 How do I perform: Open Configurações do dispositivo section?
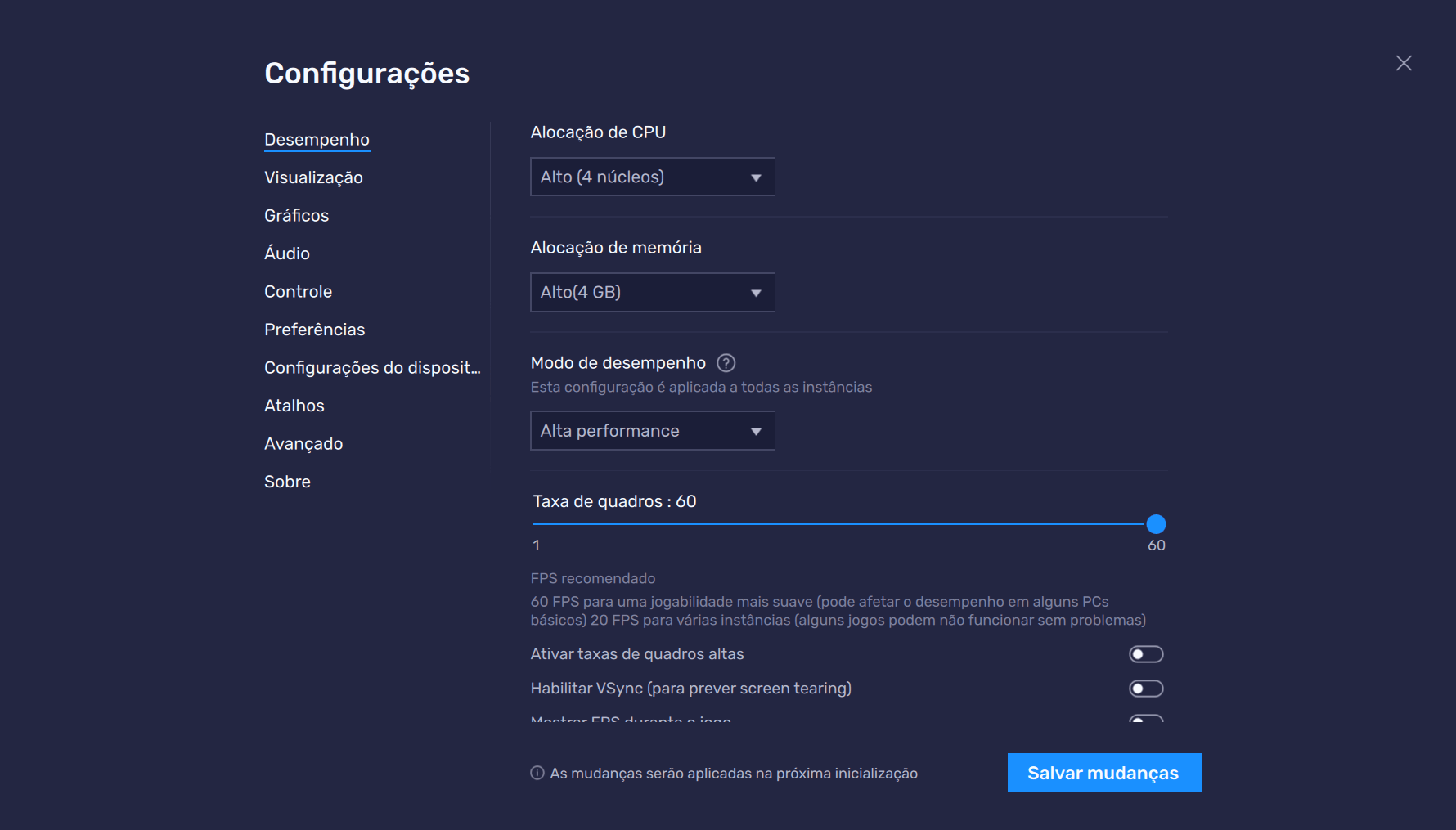tap(372, 368)
